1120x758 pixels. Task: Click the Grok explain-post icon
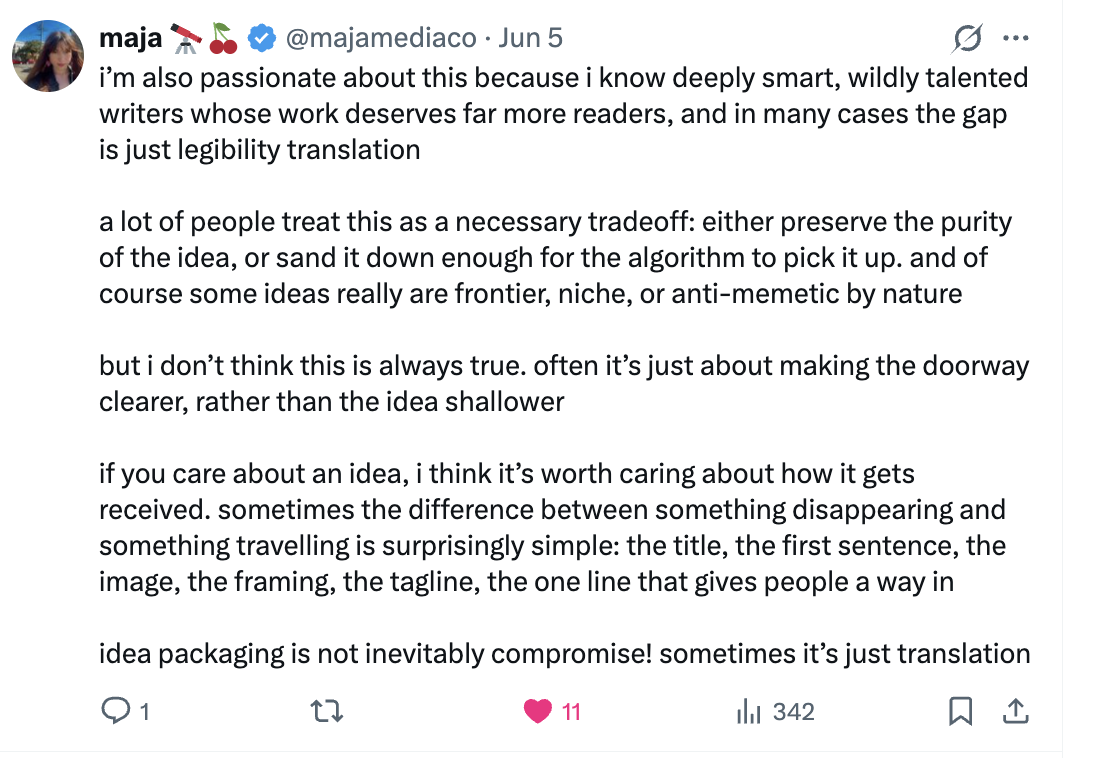pos(967,39)
